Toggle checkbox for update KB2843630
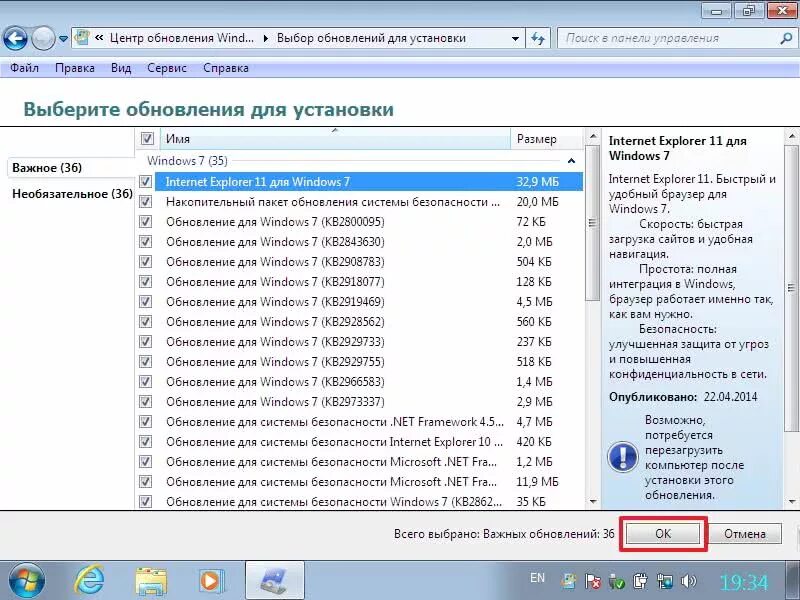This screenshot has height=600, width=800. (146, 241)
